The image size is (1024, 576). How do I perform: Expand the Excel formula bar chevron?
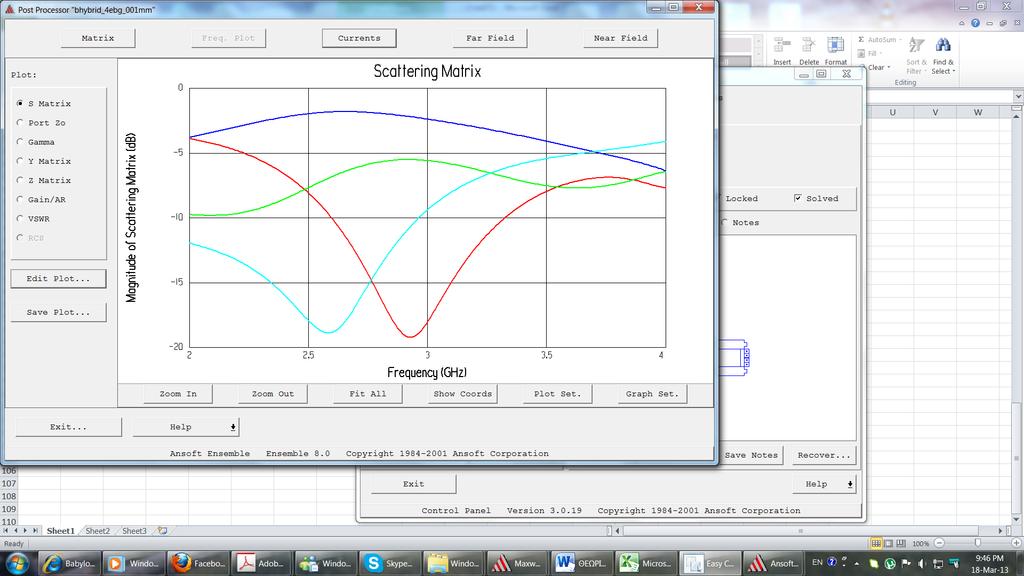click(1018, 97)
